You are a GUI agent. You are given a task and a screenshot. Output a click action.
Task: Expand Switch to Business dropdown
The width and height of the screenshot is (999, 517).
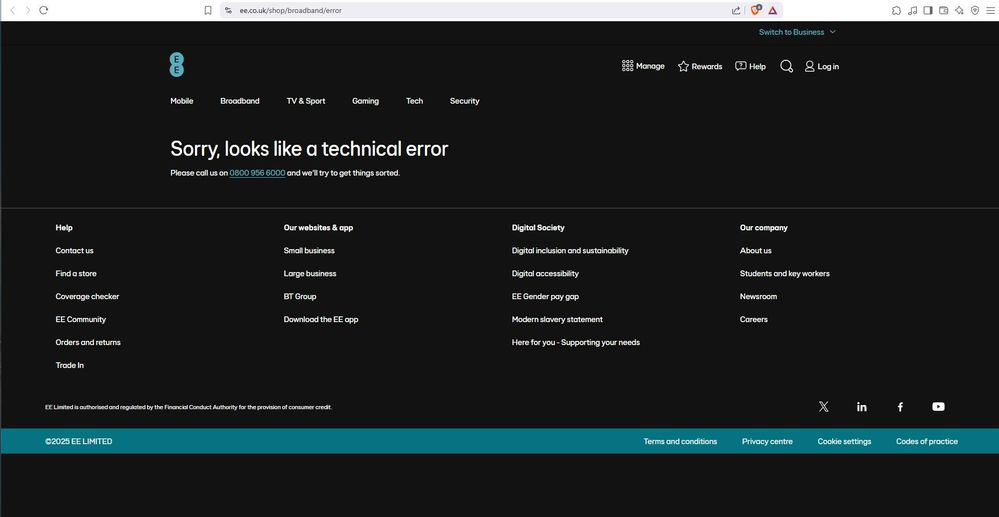pyautogui.click(x=797, y=32)
